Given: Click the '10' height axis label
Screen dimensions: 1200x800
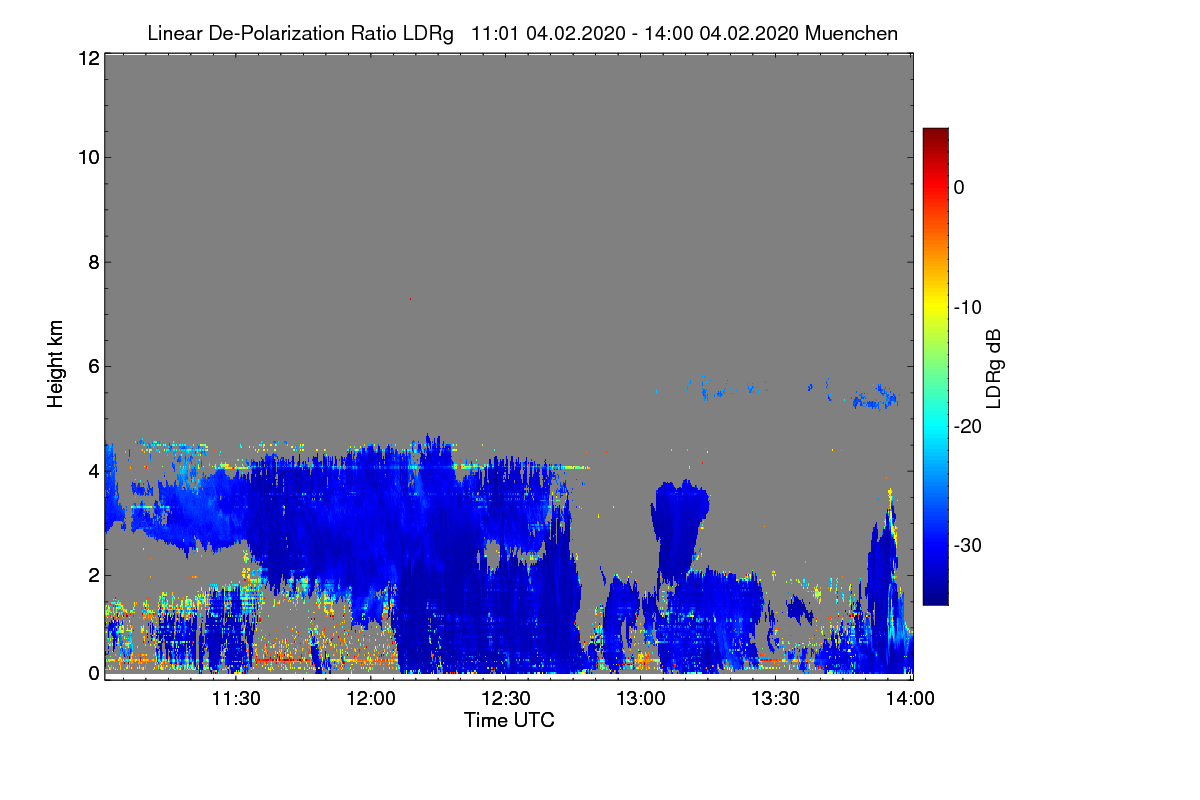Looking at the screenshot, I should click(87, 157).
